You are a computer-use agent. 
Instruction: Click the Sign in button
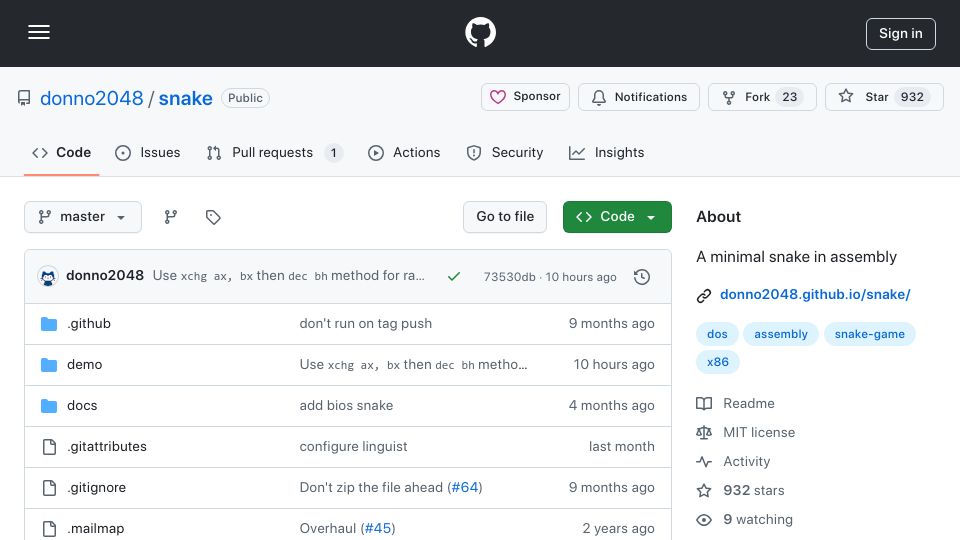pos(901,34)
